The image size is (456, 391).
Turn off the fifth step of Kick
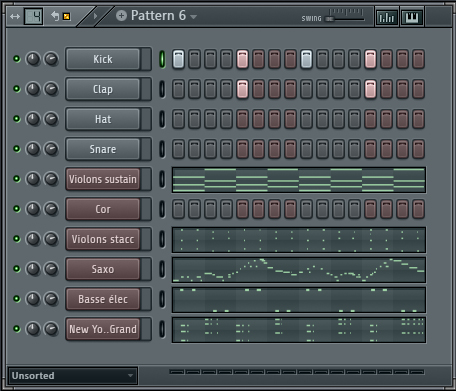242,59
